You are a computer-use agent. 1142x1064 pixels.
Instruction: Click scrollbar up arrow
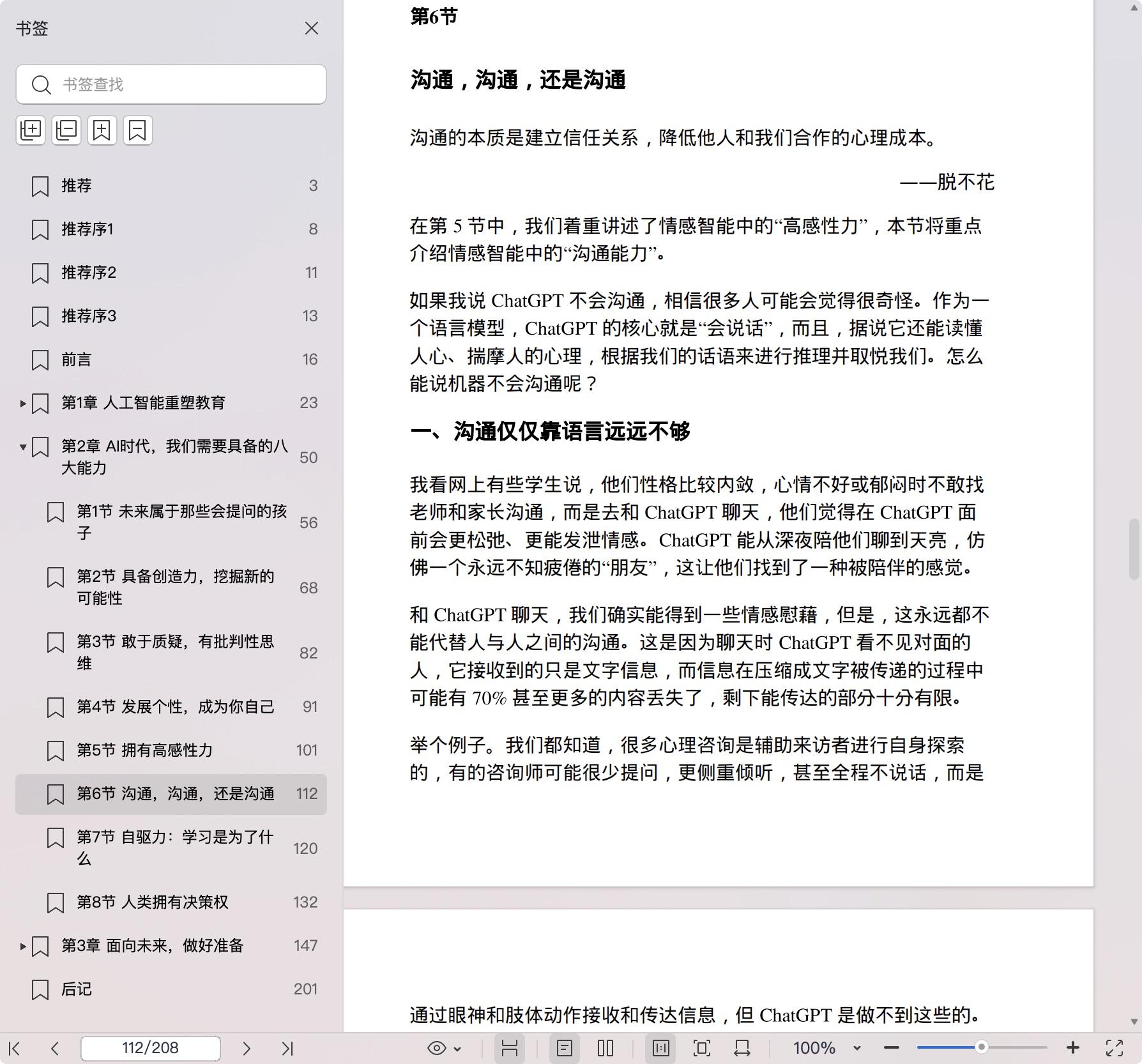point(1134,9)
